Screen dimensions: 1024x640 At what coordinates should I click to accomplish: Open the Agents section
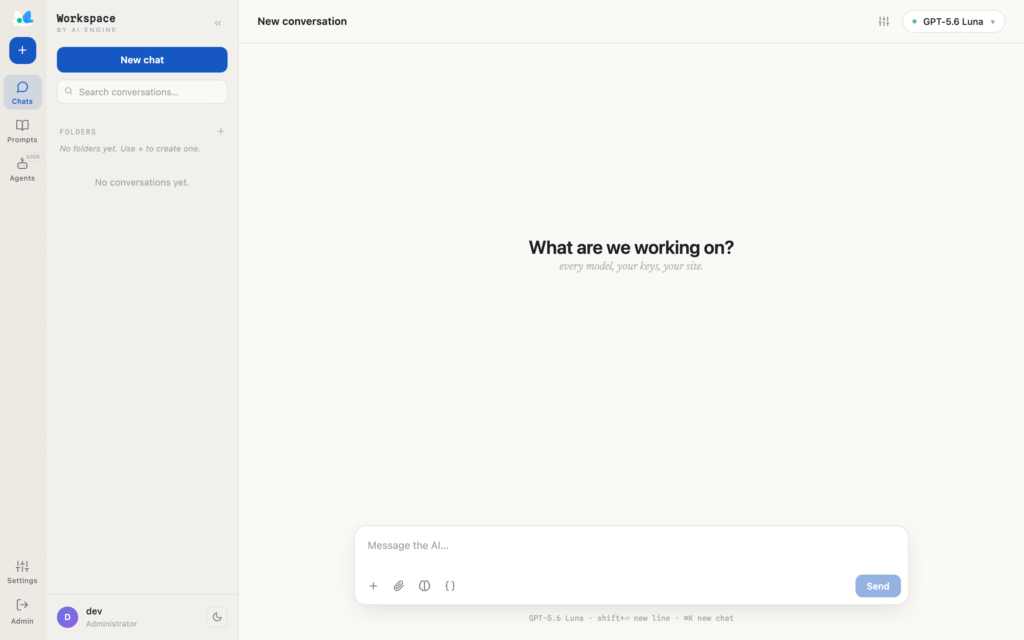pyautogui.click(x=22, y=169)
